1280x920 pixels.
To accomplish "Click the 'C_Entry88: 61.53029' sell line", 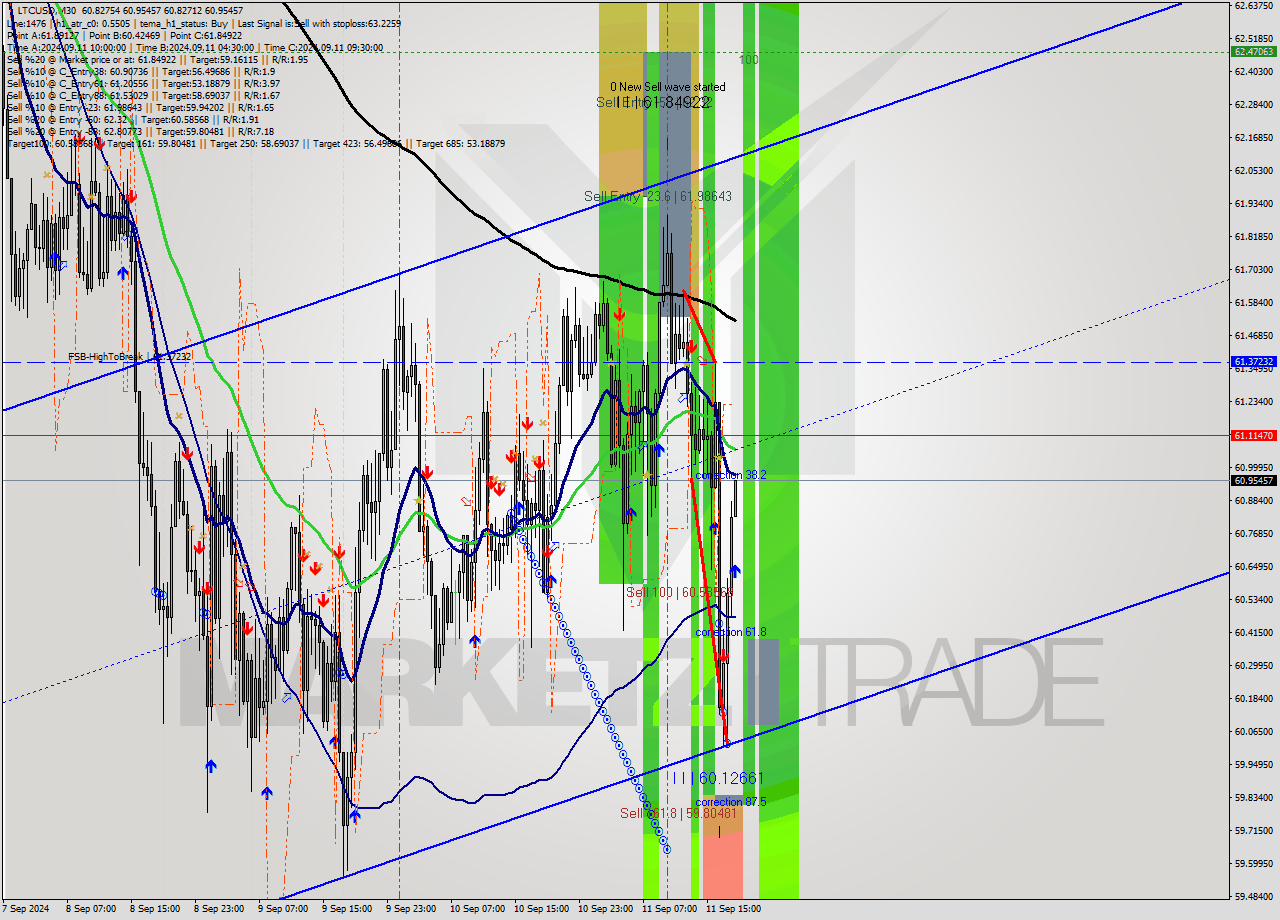I will pyautogui.click(x=143, y=95).
